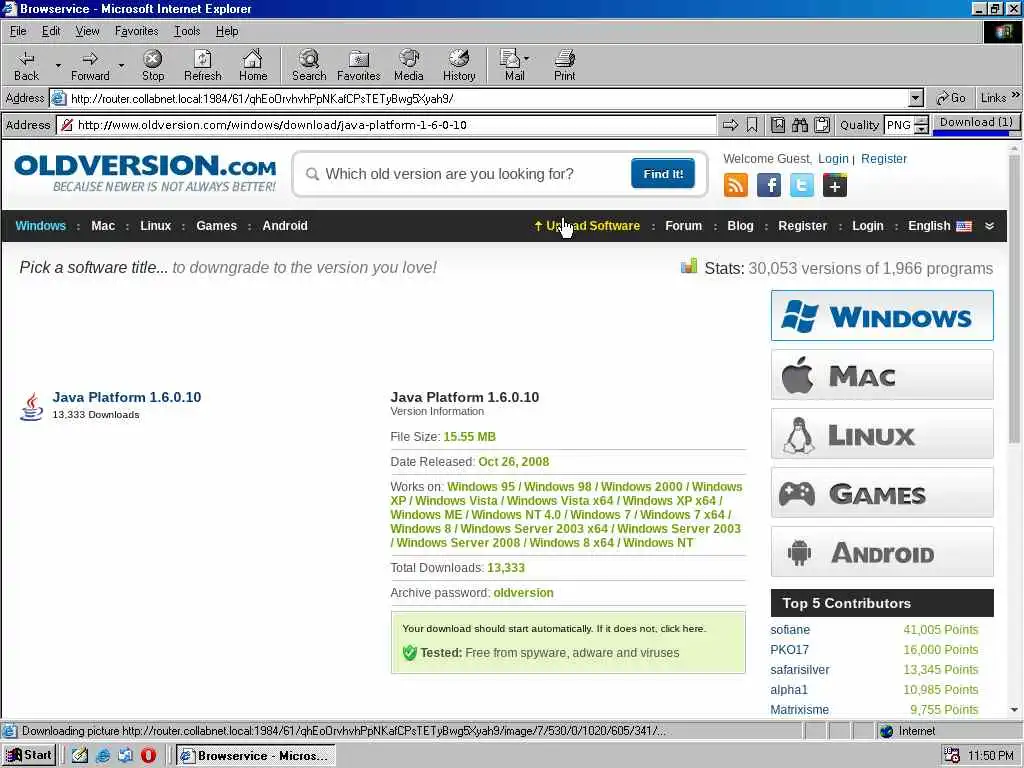Screen dimensions: 1024x768
Task: Open the Blog nav link
Action: 740,226
